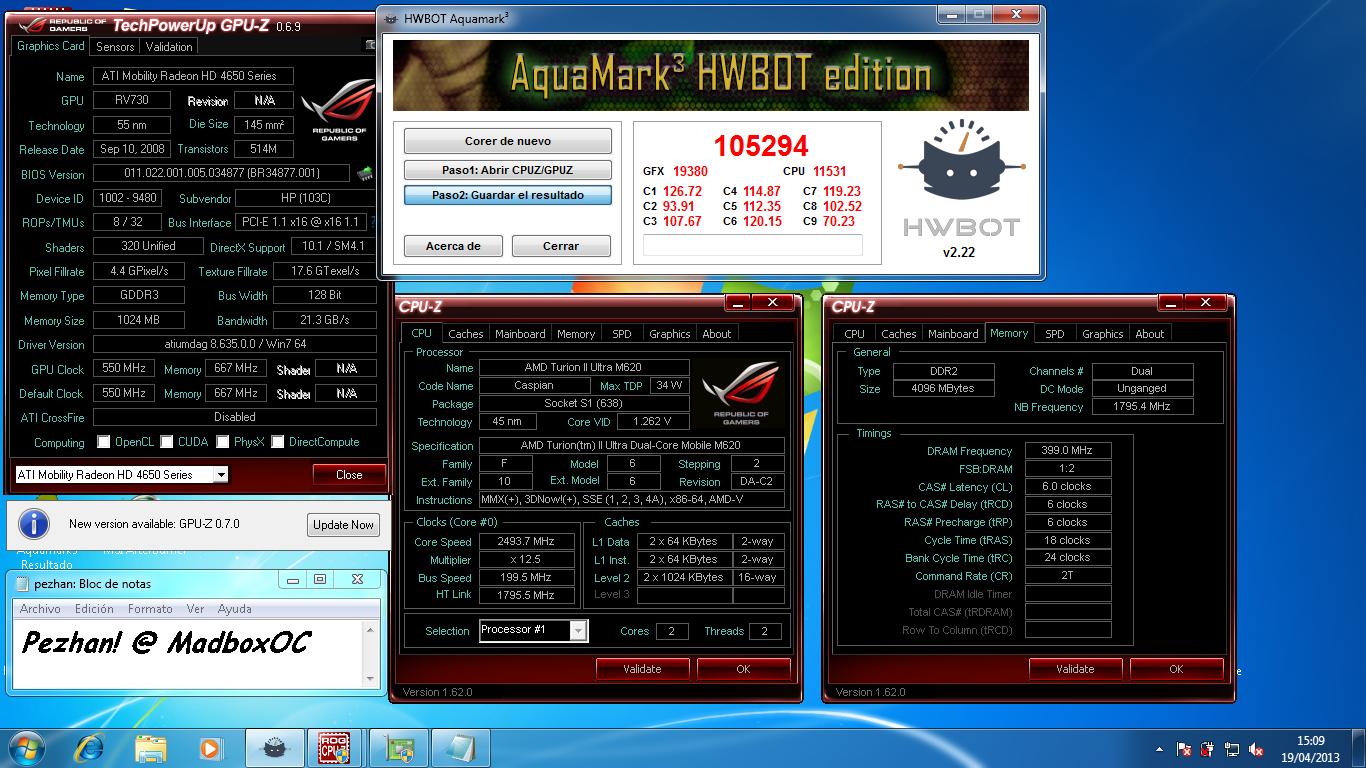Click the Notepad title bar icon
This screenshot has width=1366, height=768.
click(x=21, y=583)
